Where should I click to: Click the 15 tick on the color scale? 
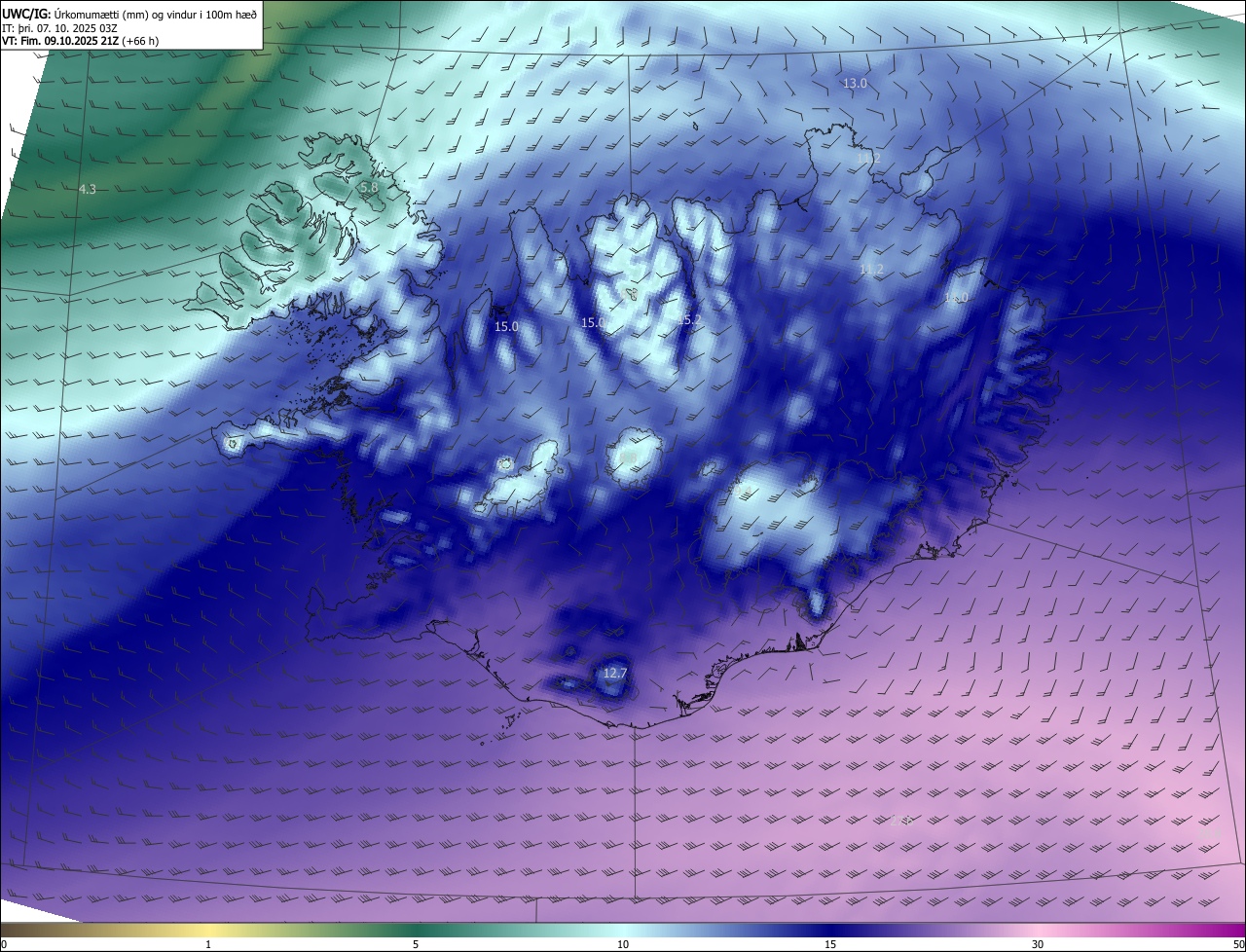[830, 944]
